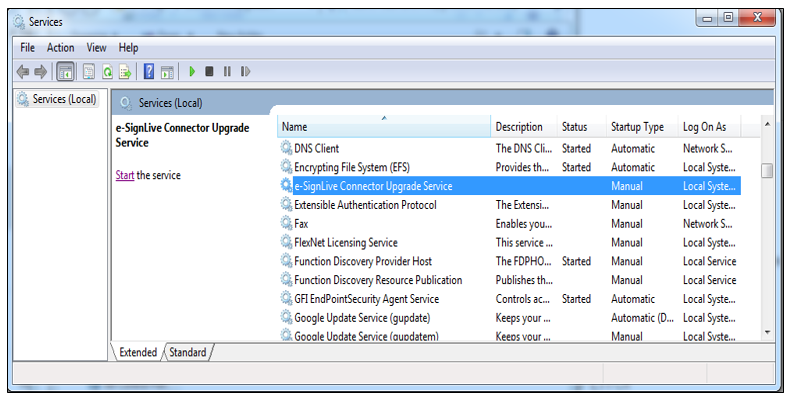The width and height of the screenshot is (793, 400).
Task: Click the scrollbar down arrow in list
Action: click(x=767, y=332)
